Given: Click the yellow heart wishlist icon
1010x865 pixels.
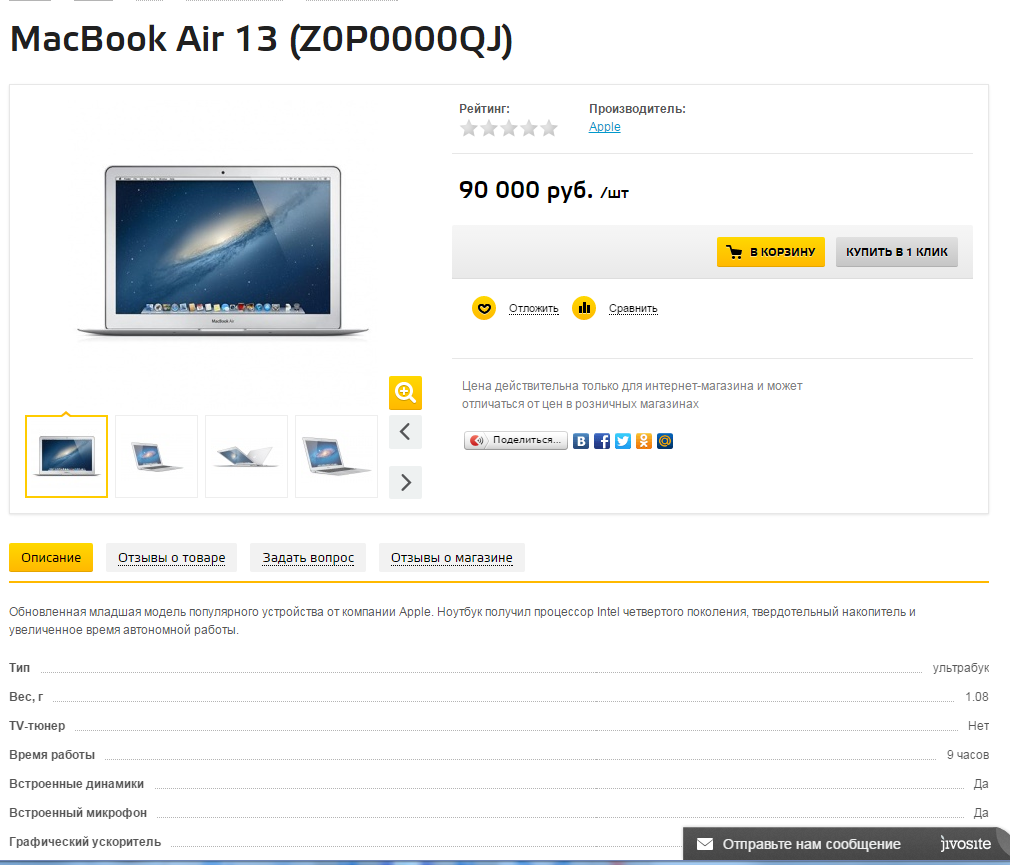Looking at the screenshot, I should [x=484, y=309].
